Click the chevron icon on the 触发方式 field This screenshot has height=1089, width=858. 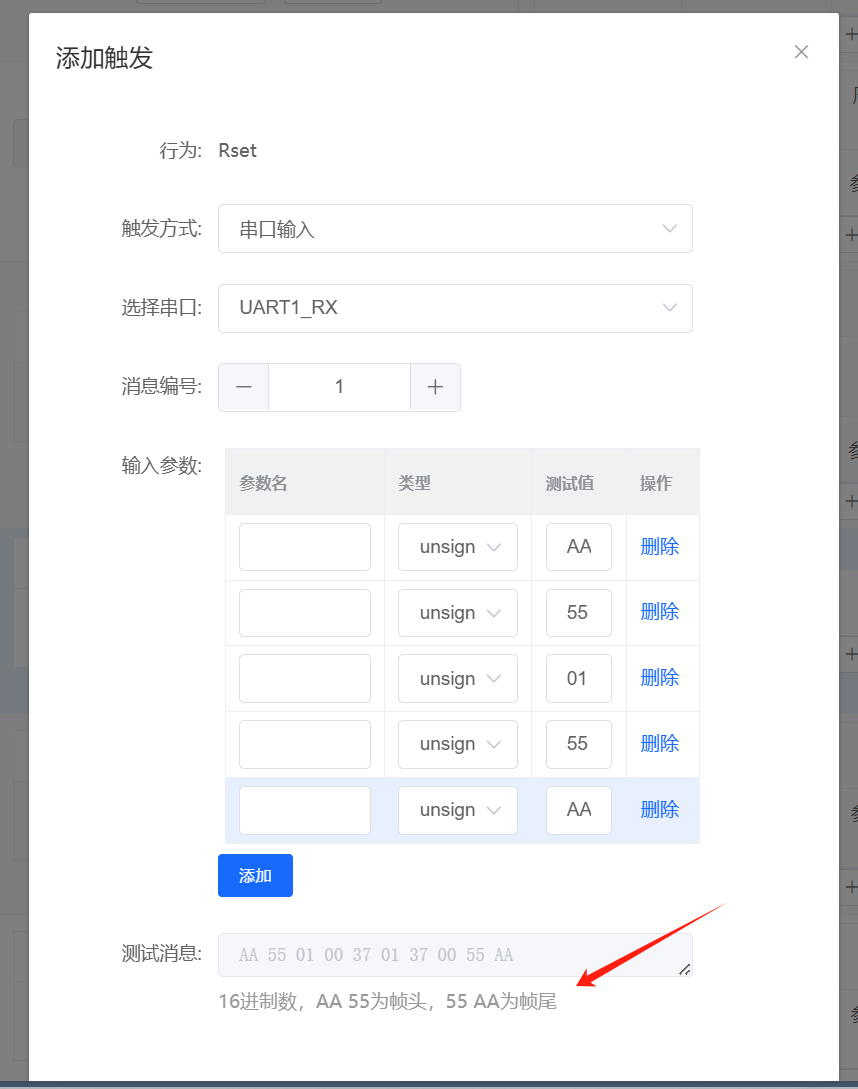coord(669,228)
